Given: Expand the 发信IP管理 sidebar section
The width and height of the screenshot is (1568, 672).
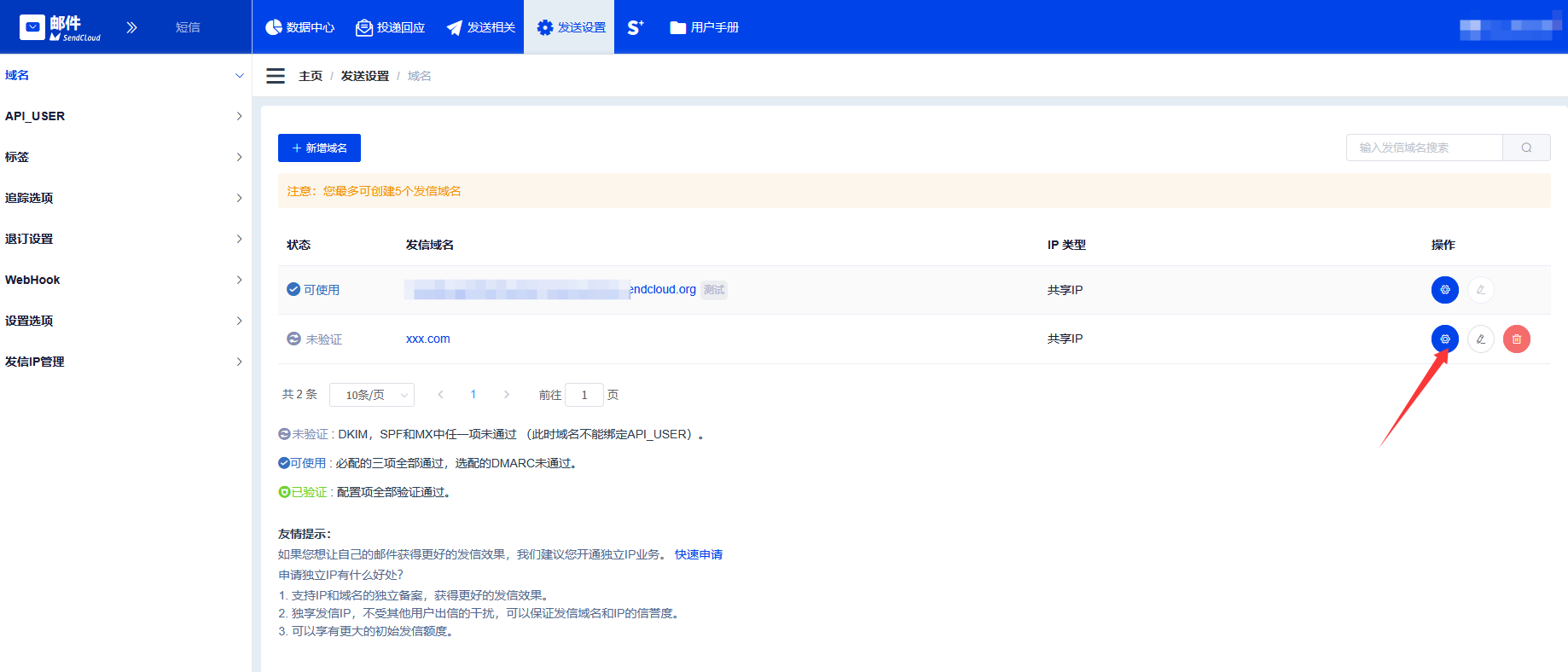Looking at the screenshot, I should point(125,362).
